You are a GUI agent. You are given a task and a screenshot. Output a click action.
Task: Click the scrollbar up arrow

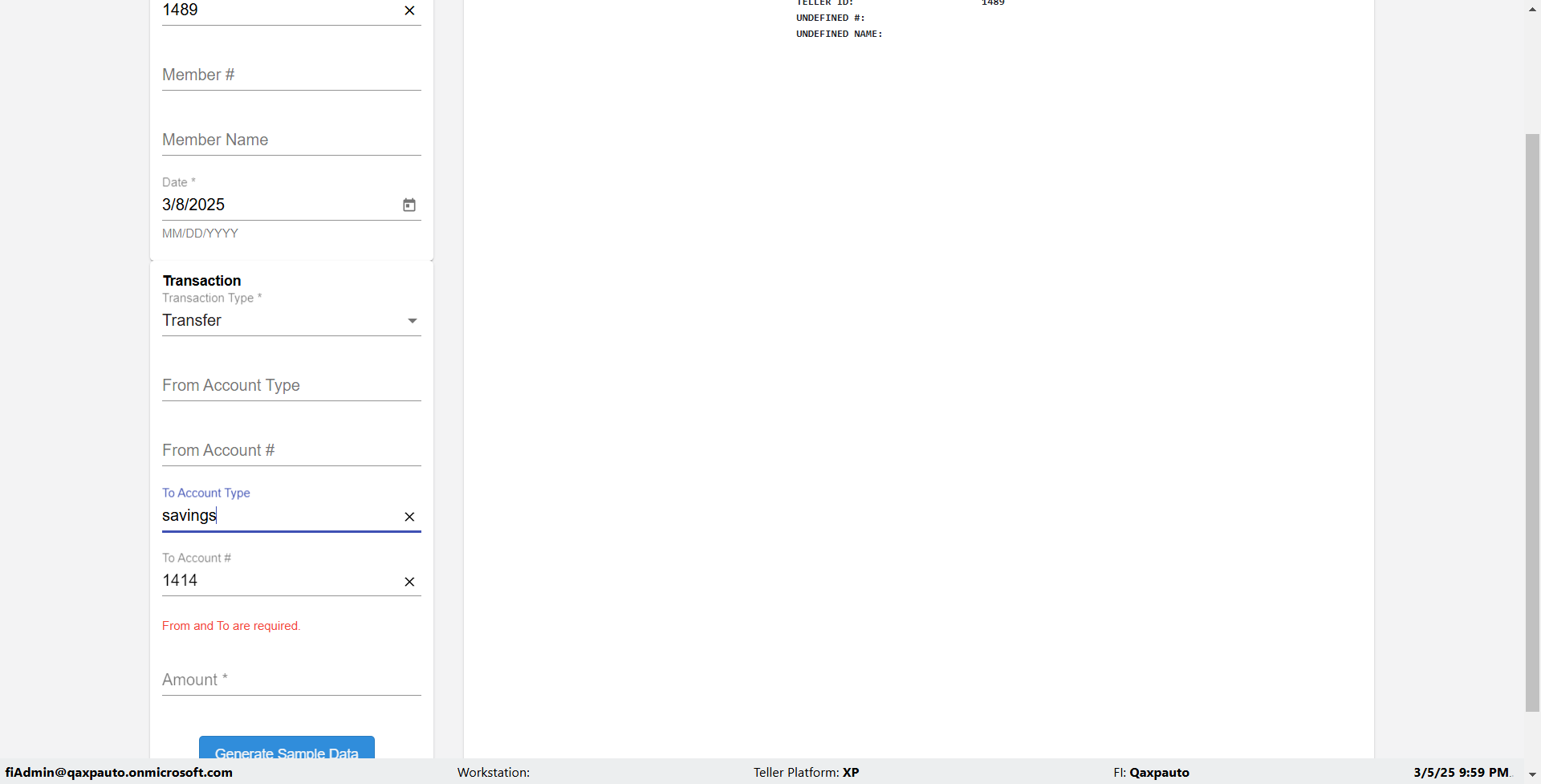(1532, 9)
